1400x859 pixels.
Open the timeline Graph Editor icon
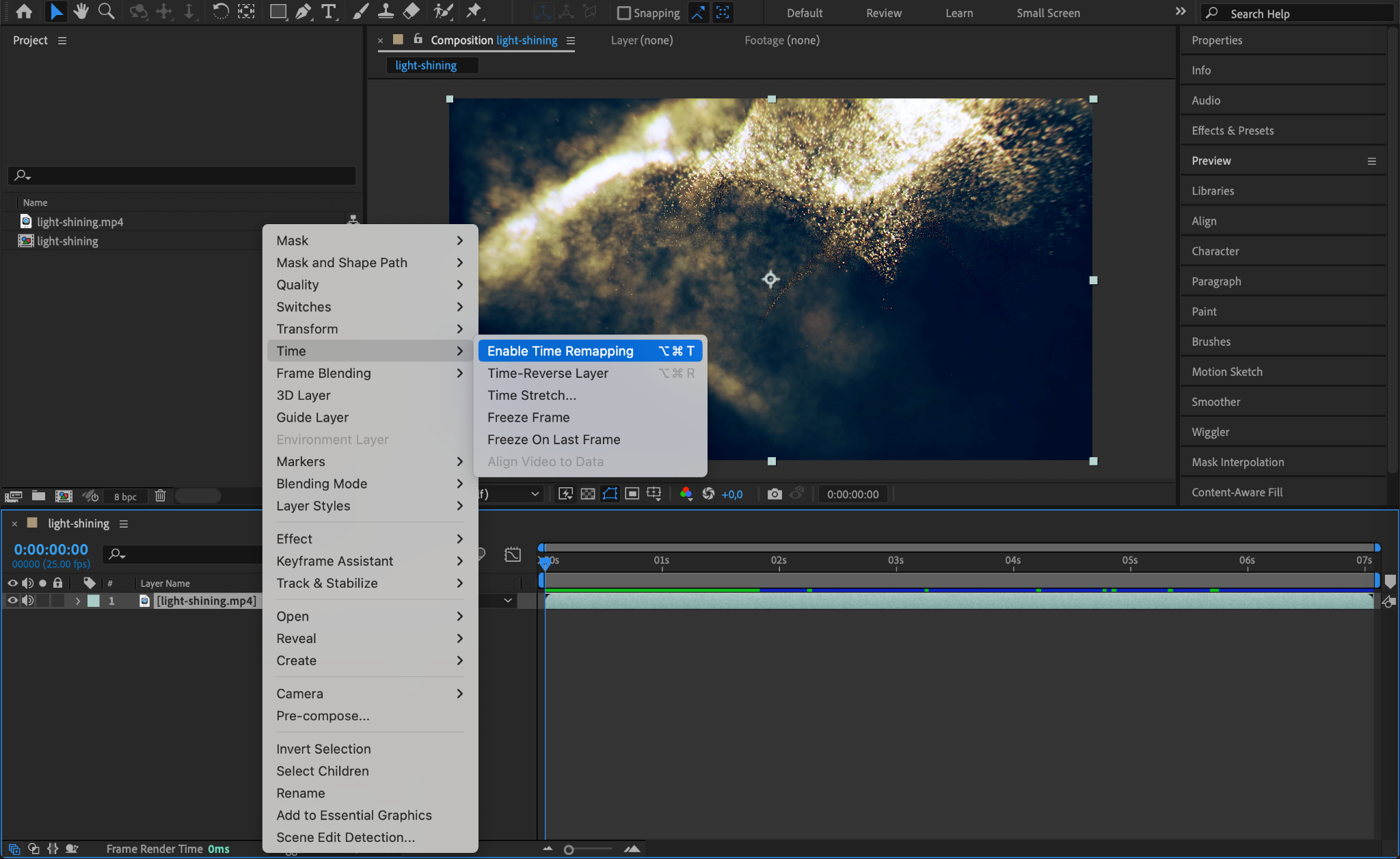click(x=512, y=554)
